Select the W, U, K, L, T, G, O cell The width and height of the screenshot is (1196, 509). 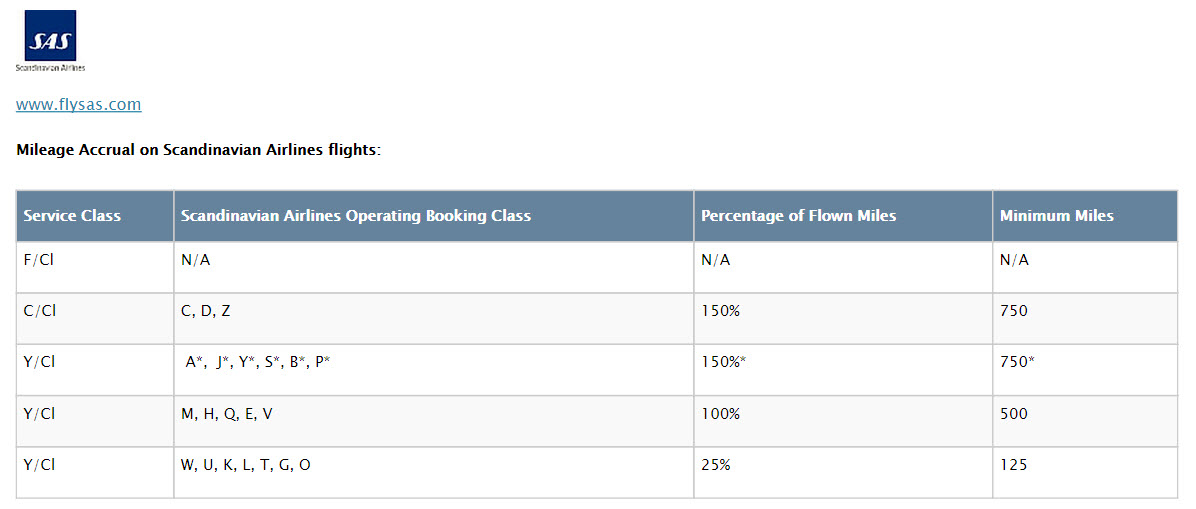tap(246, 465)
